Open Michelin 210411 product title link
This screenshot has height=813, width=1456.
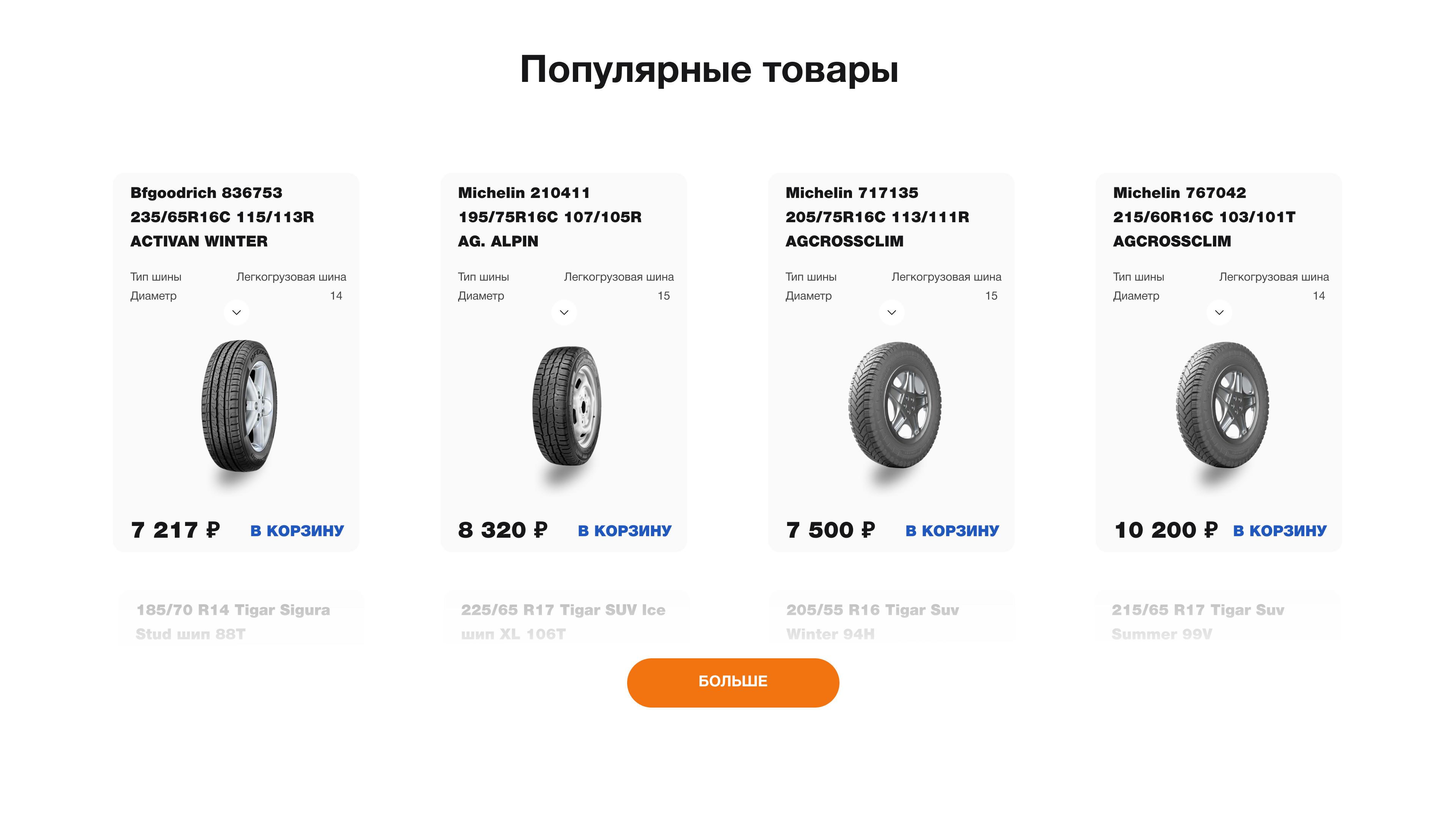(x=549, y=217)
